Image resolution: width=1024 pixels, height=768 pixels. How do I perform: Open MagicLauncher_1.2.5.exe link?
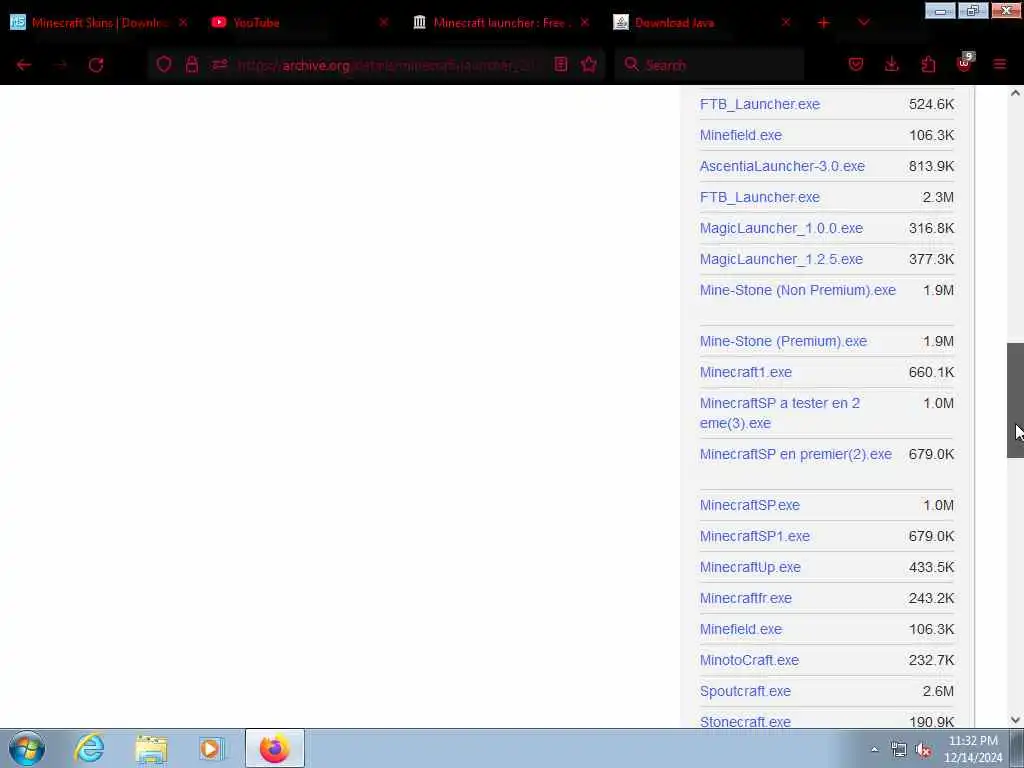tap(781, 259)
